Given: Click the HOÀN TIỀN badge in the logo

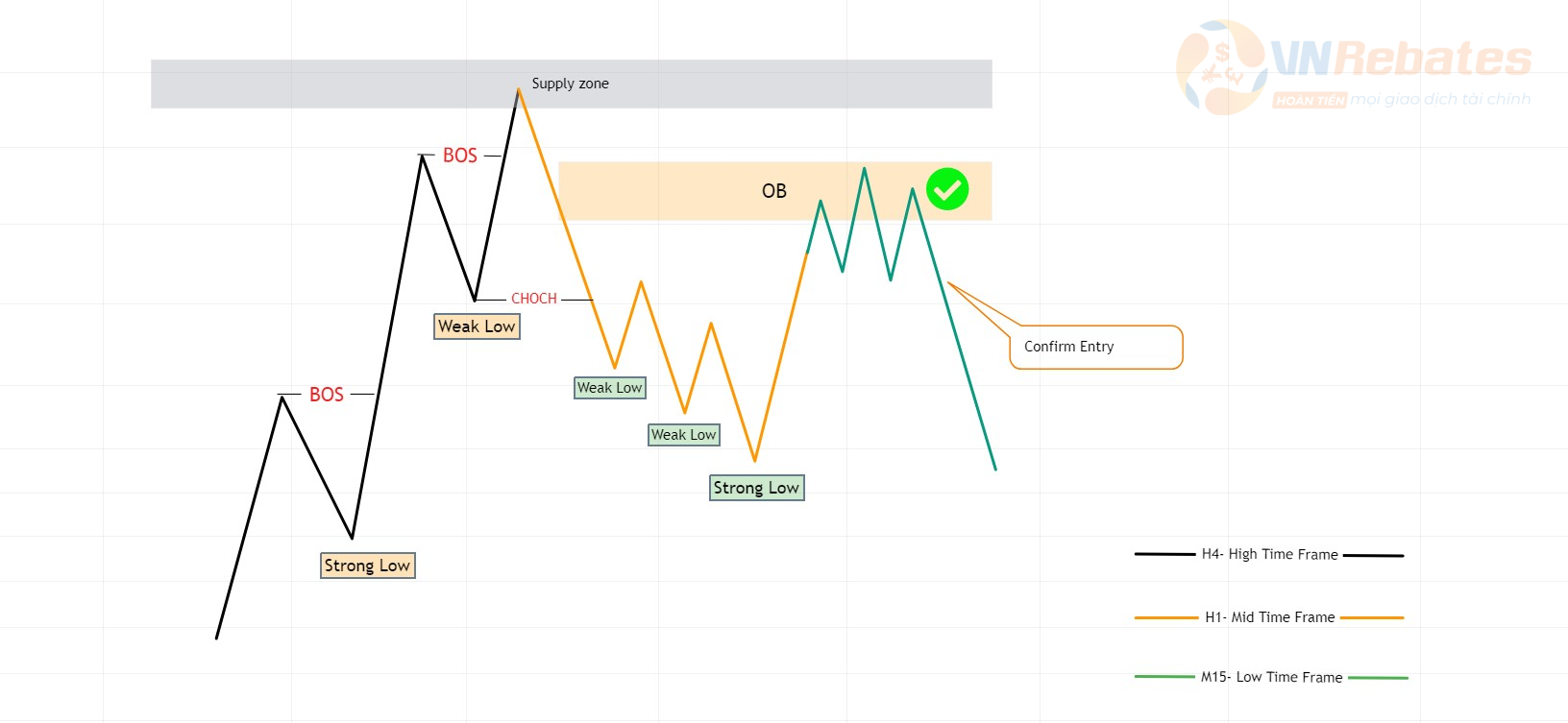Looking at the screenshot, I should click(x=1310, y=100).
